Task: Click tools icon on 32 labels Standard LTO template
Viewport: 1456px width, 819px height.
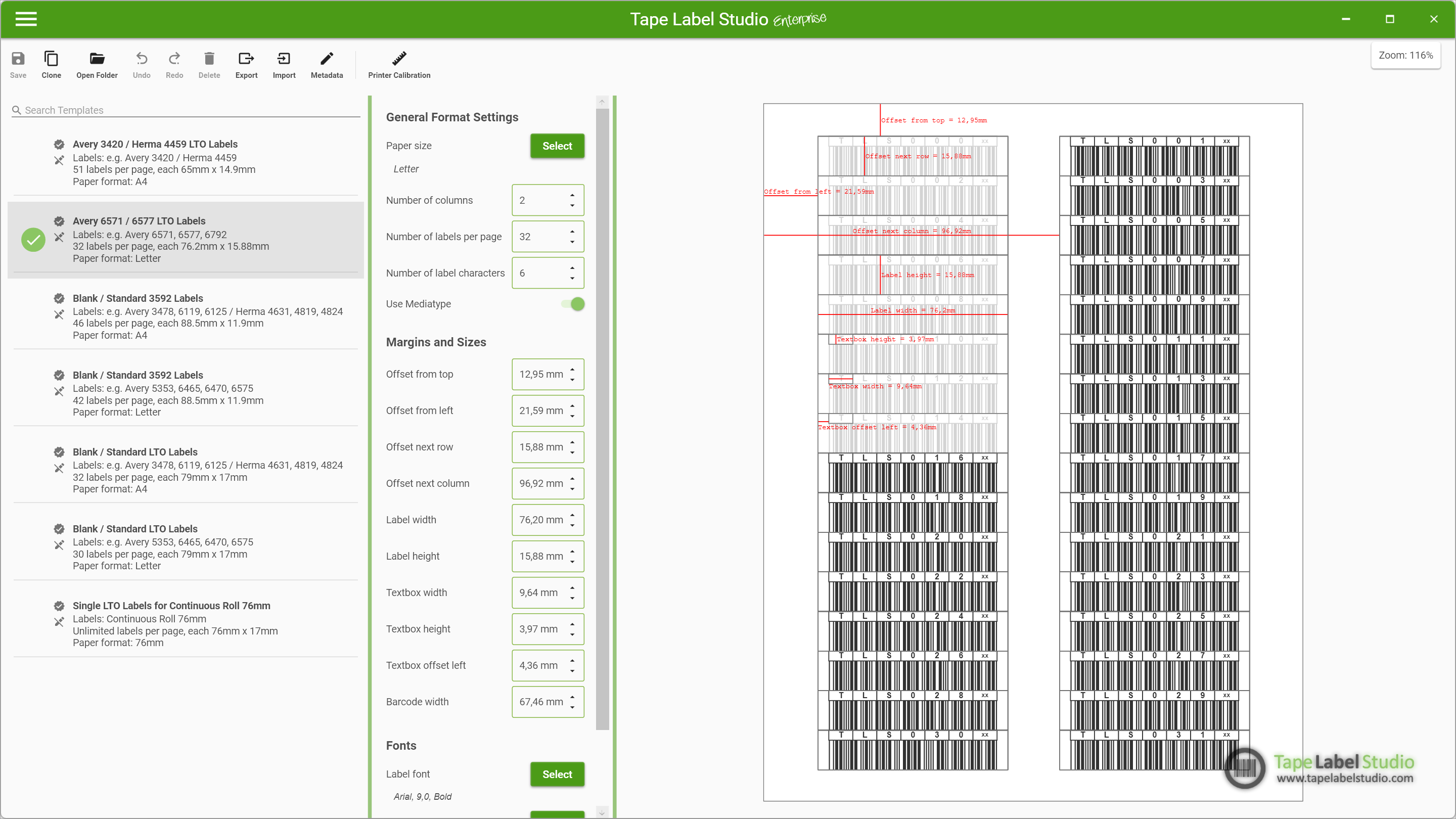Action: [59, 469]
